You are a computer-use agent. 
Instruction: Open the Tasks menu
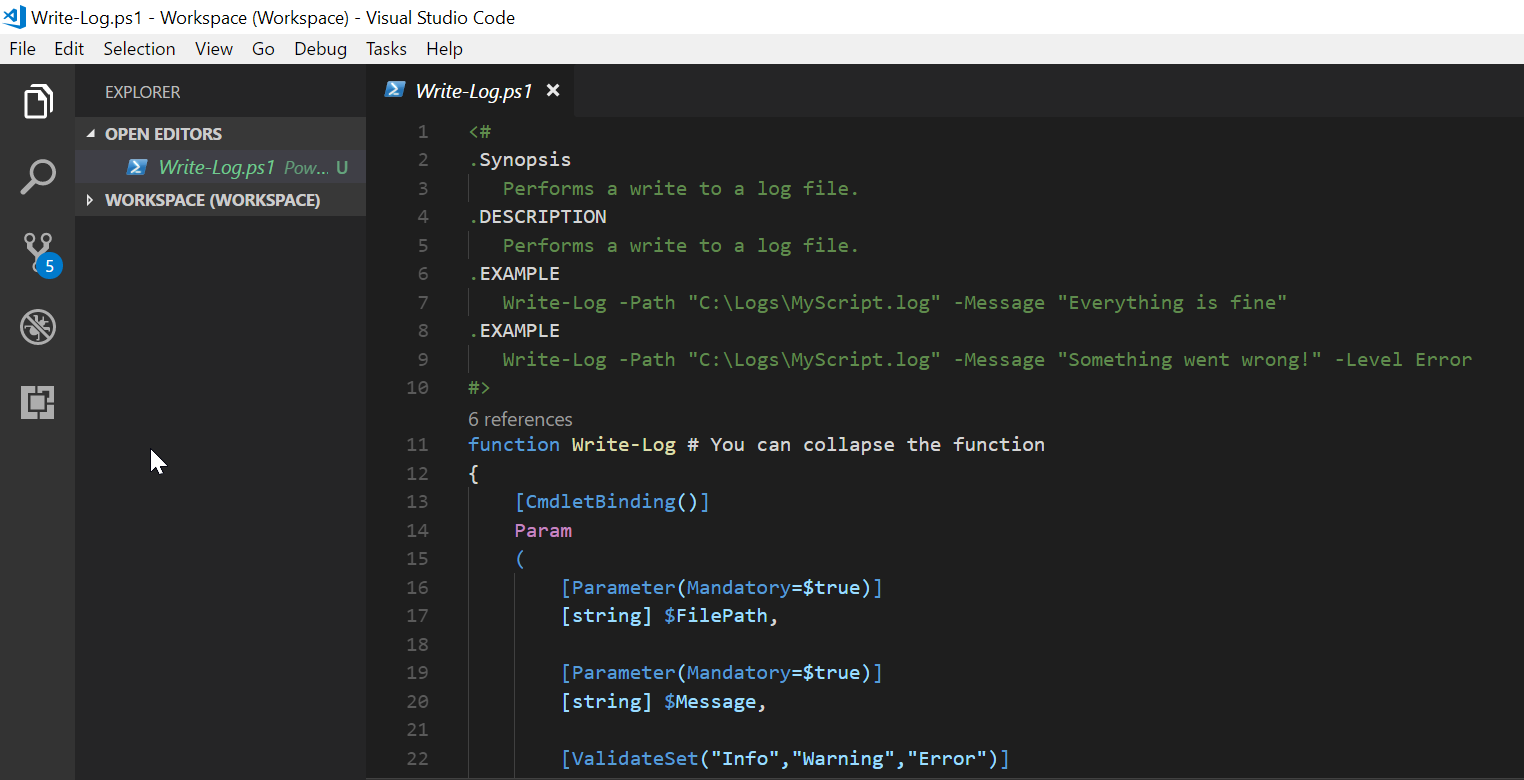386,49
